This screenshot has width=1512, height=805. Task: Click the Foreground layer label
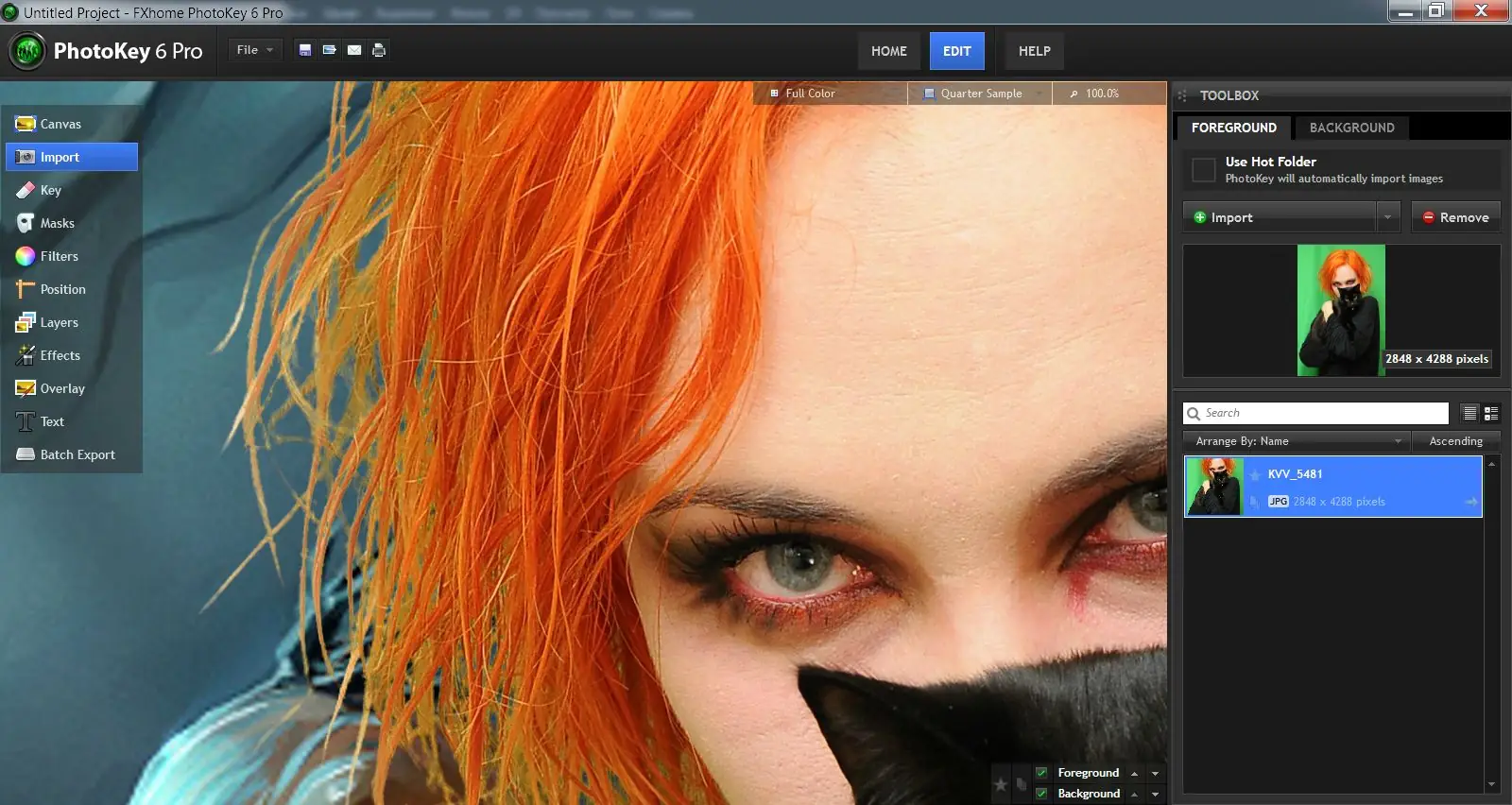click(1089, 773)
